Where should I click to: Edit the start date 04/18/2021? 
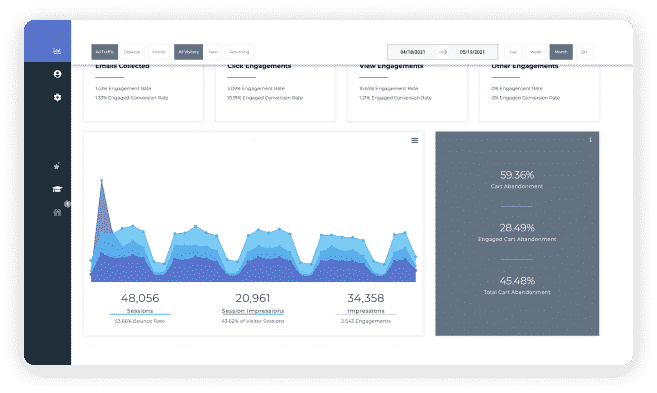click(412, 52)
